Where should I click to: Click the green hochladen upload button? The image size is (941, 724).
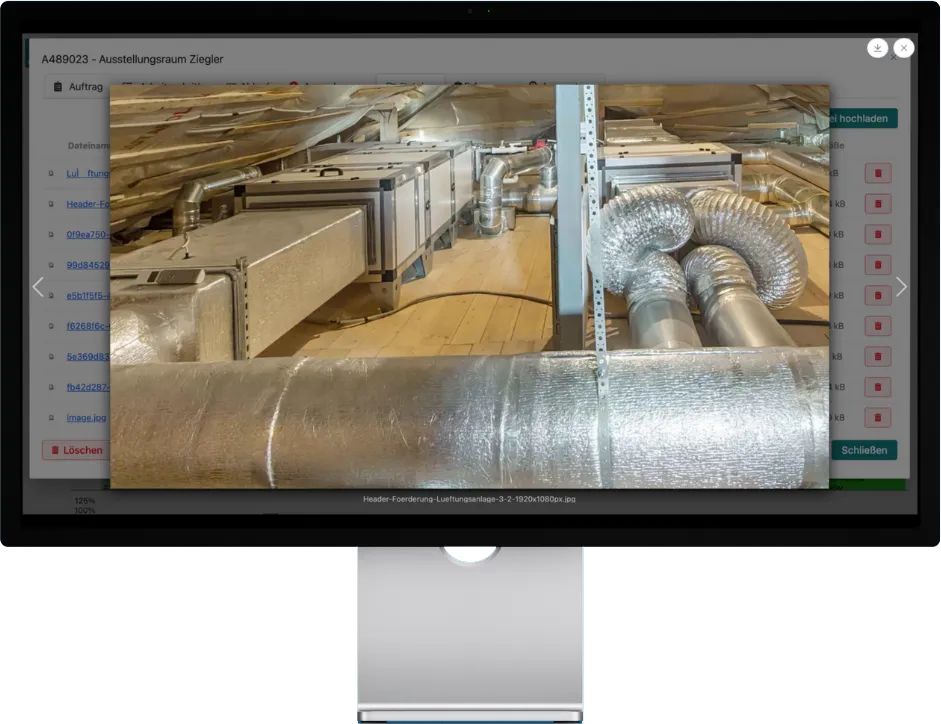pyautogui.click(x=863, y=118)
